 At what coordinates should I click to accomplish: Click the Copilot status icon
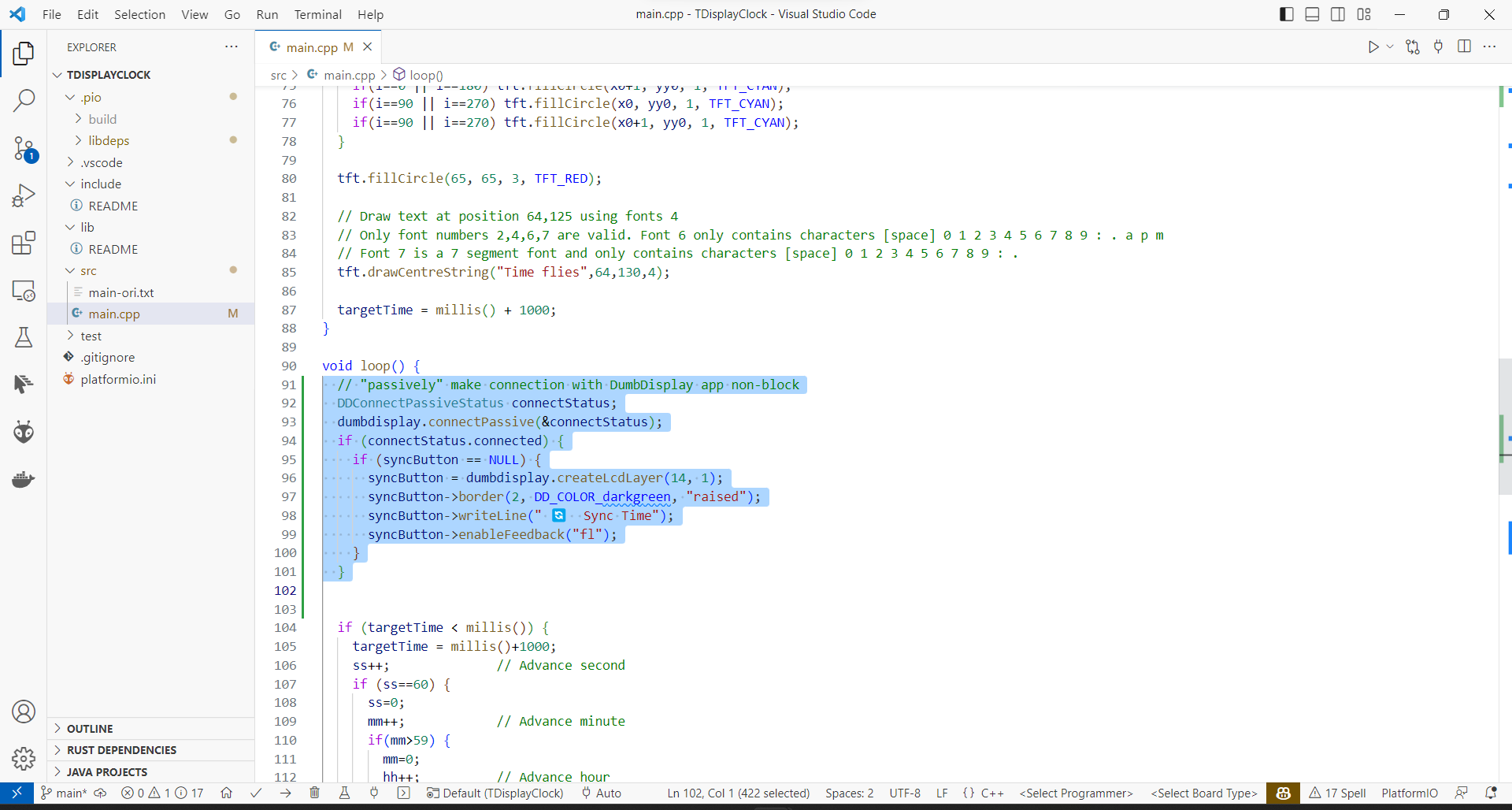[x=1283, y=793]
